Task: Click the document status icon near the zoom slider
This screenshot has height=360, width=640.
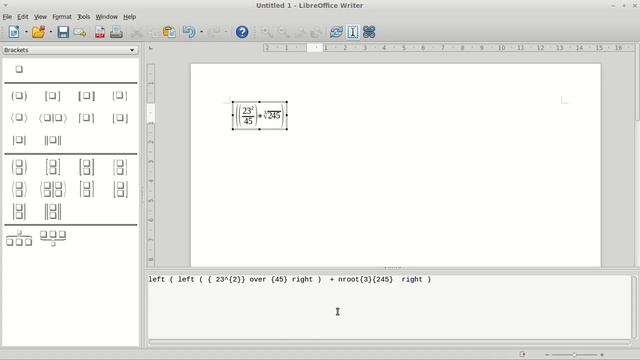Action: pos(522,354)
